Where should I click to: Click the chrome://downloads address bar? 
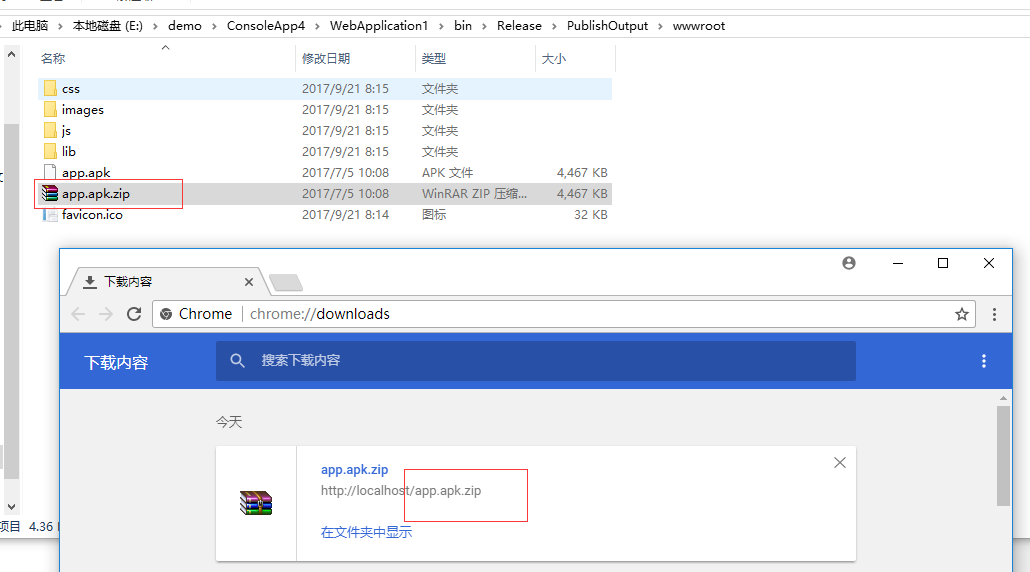pyautogui.click(x=564, y=314)
